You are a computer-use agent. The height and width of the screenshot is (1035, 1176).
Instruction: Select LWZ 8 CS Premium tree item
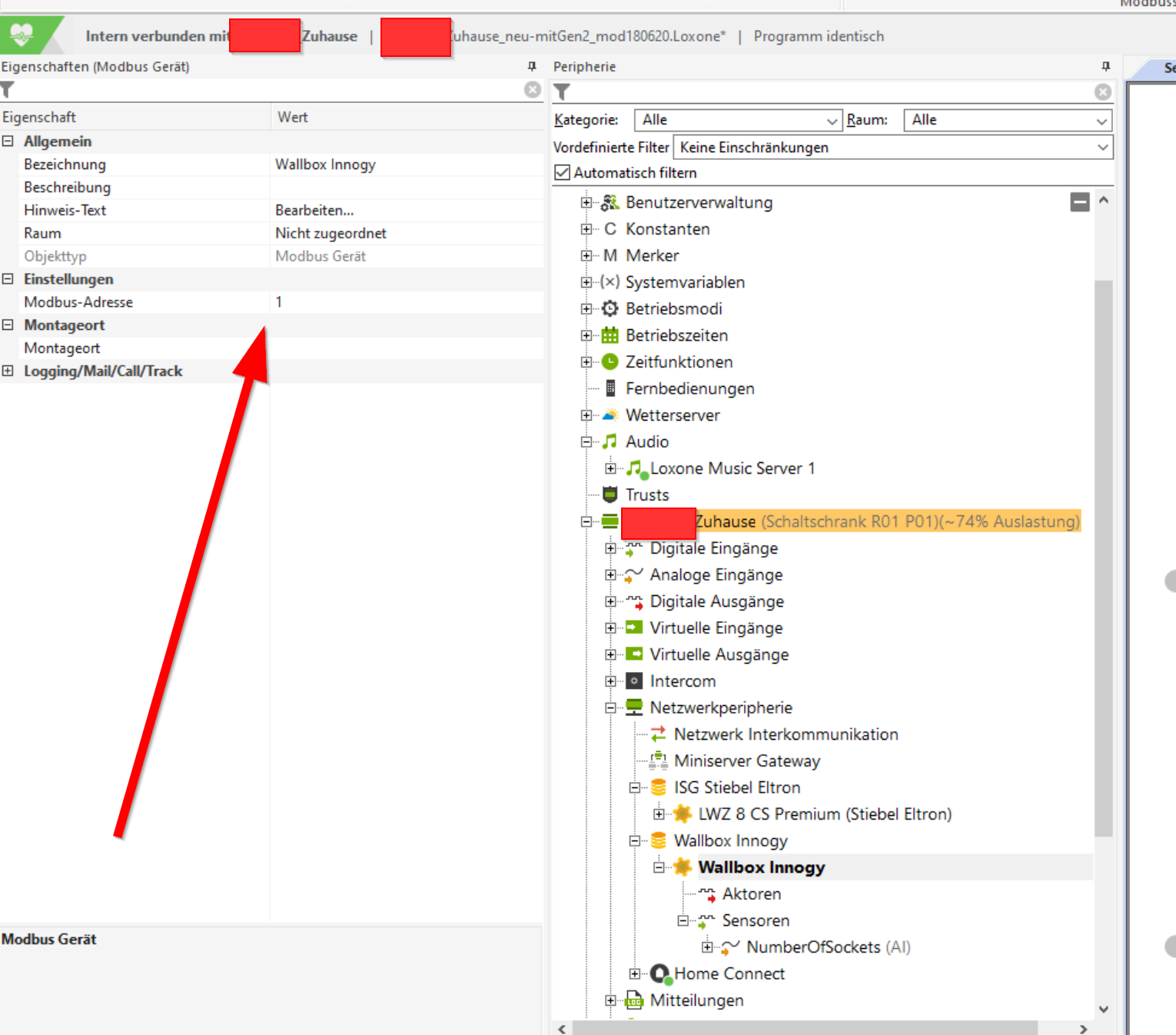[x=825, y=814]
